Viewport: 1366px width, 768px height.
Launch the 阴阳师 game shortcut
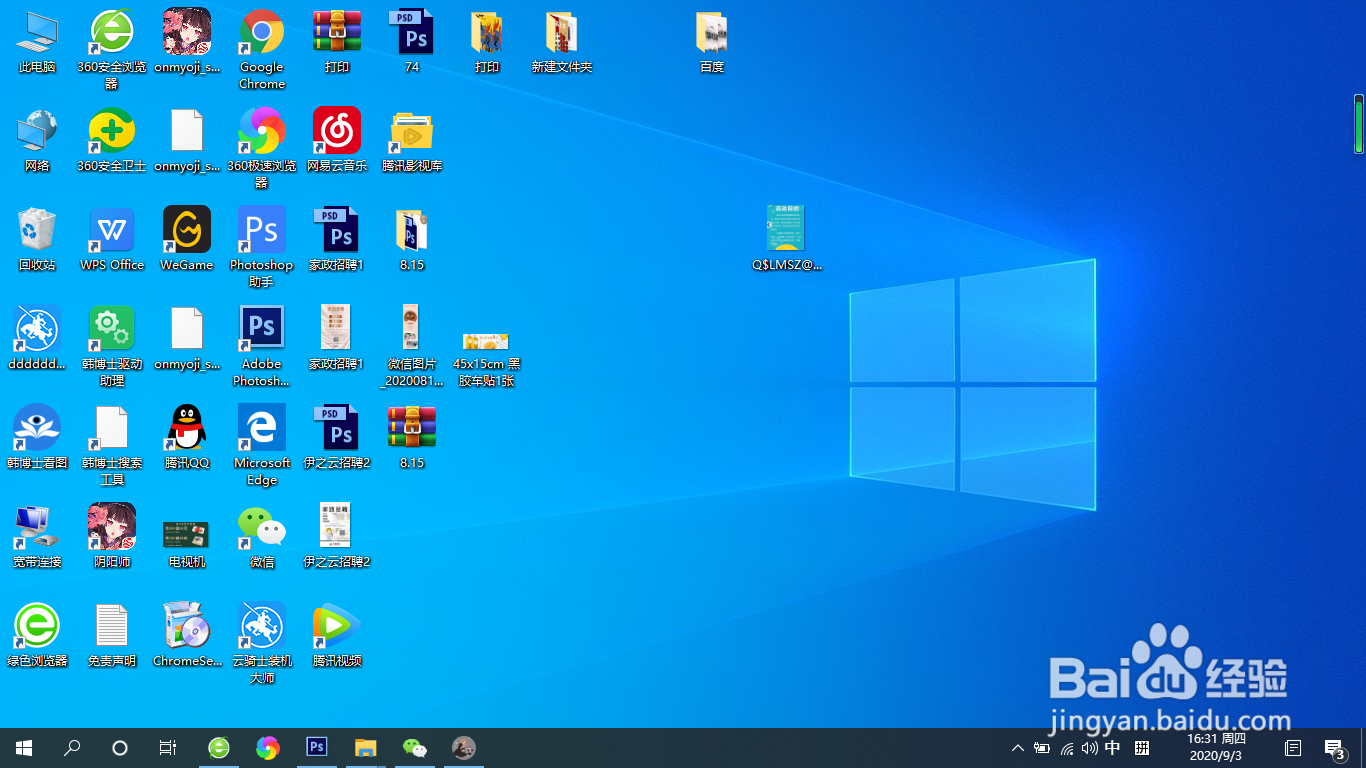coord(112,537)
